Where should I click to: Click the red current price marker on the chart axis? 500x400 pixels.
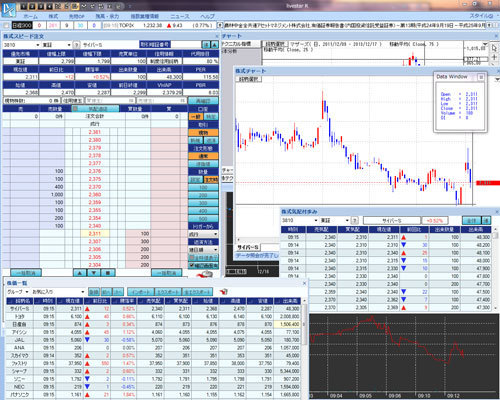[x=488, y=183]
